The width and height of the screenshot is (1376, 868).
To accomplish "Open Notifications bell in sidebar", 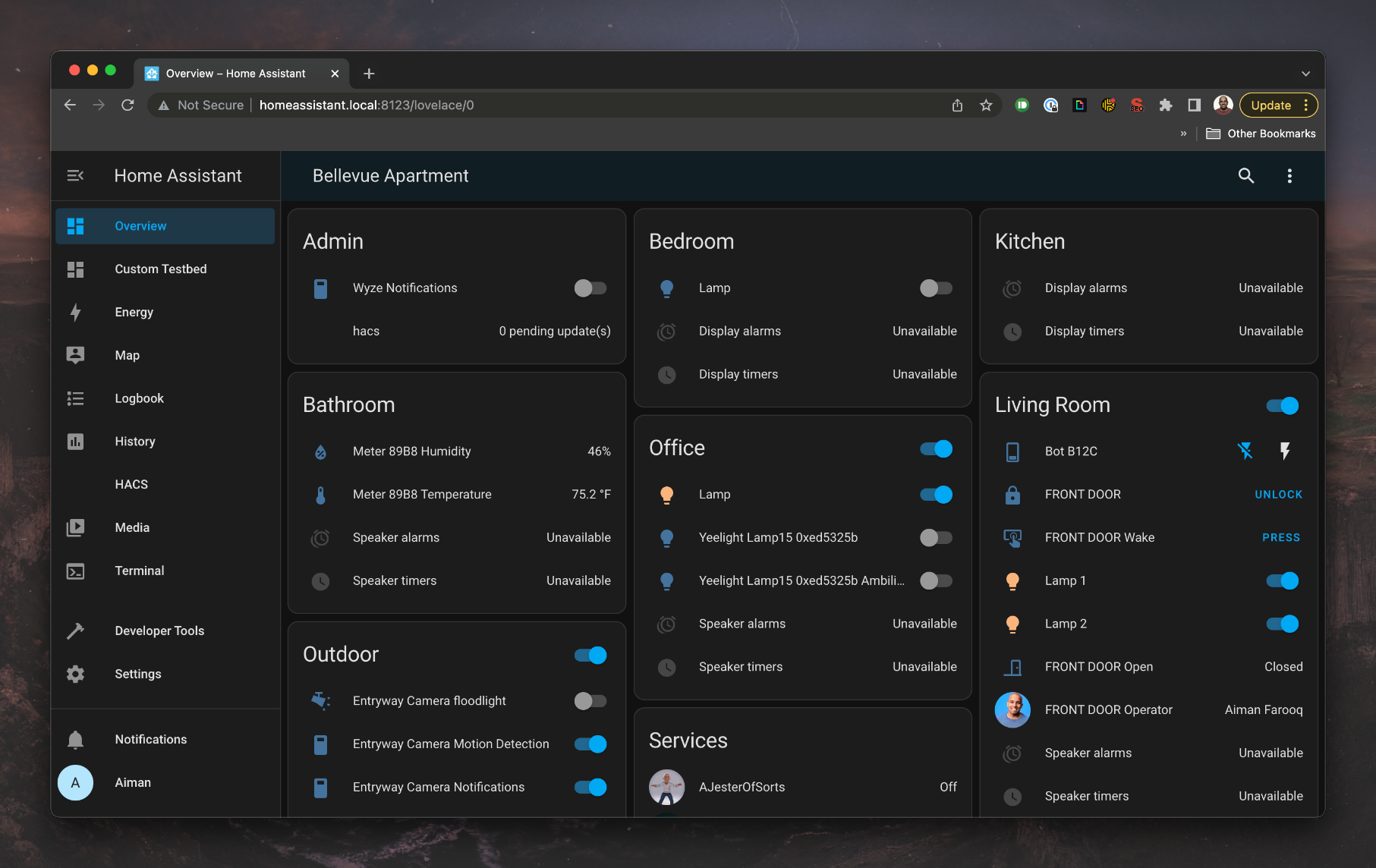I will 75,740.
